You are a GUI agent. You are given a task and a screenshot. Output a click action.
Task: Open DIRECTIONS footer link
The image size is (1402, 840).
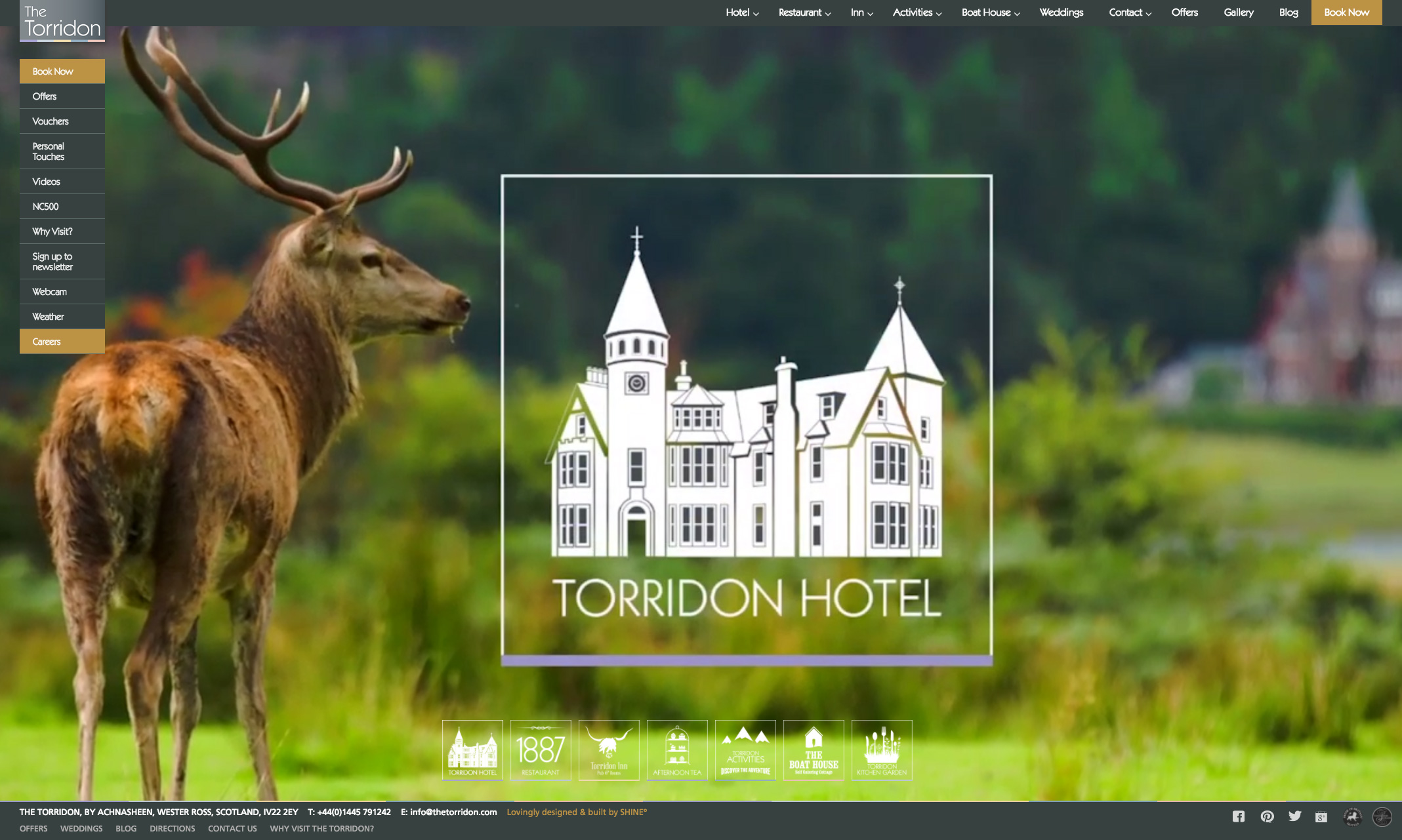tap(173, 829)
